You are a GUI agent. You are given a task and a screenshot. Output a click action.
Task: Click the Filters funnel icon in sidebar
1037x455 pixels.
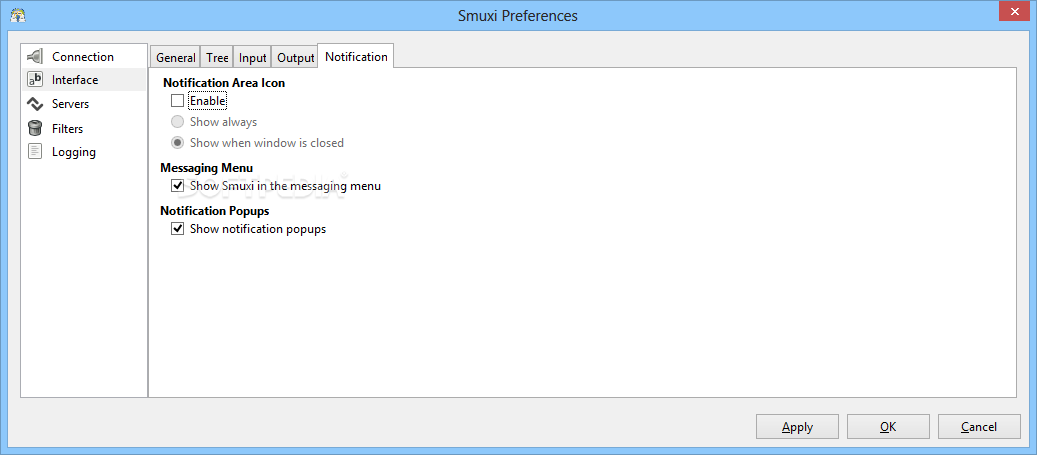pos(35,128)
